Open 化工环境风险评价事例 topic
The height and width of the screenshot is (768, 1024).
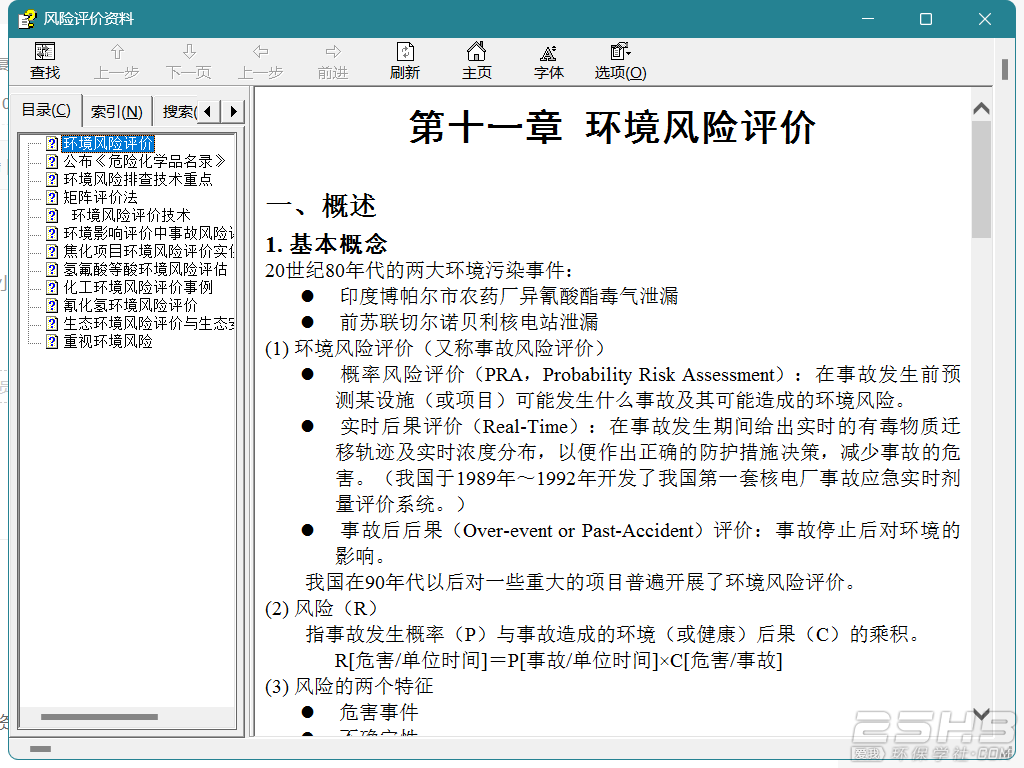point(138,287)
